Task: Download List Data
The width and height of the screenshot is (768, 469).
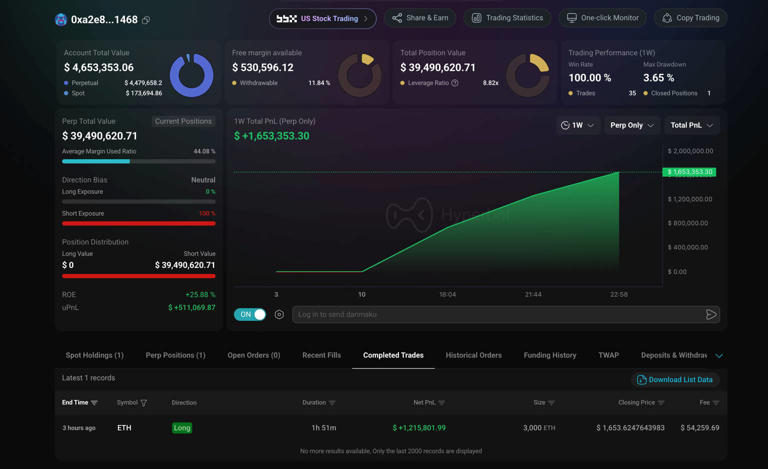Action: (674, 380)
